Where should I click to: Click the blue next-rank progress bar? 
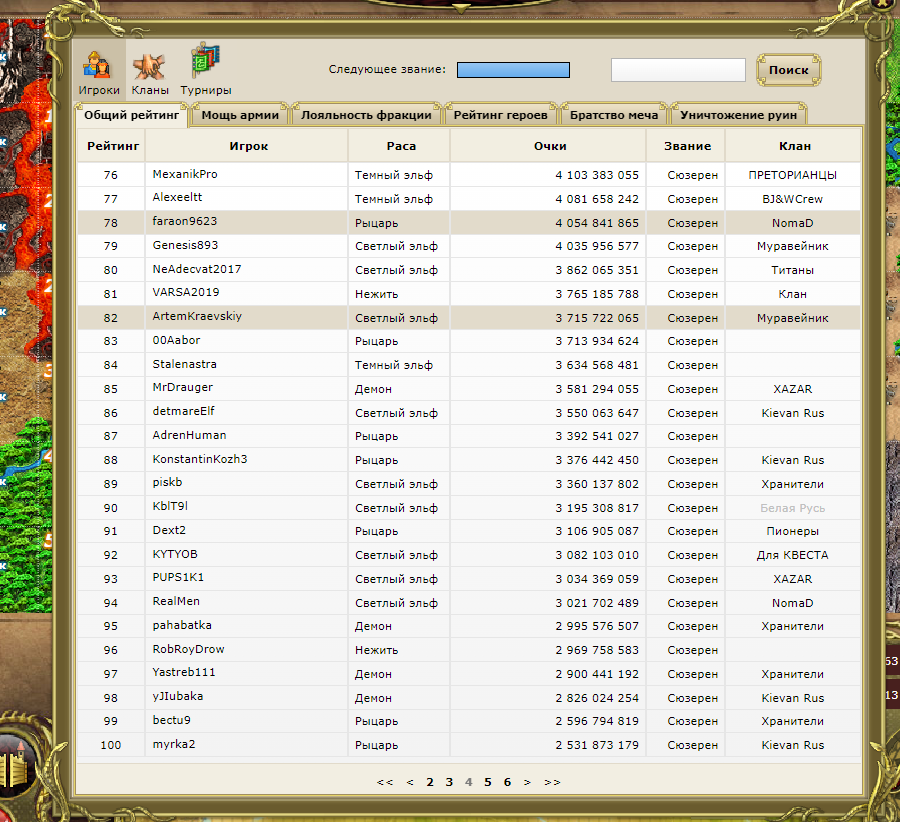513,70
